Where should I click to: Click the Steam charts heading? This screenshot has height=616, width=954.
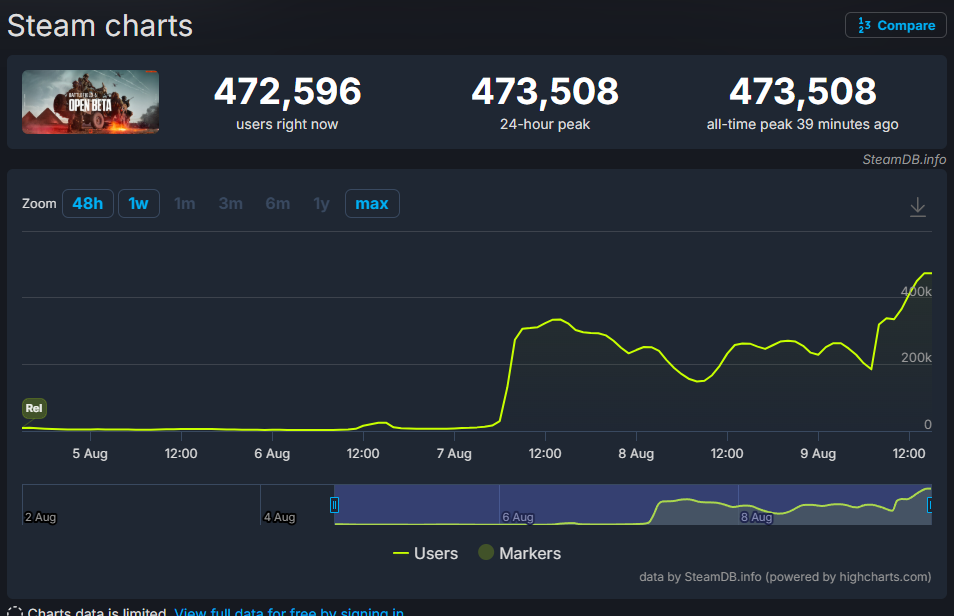(x=100, y=26)
